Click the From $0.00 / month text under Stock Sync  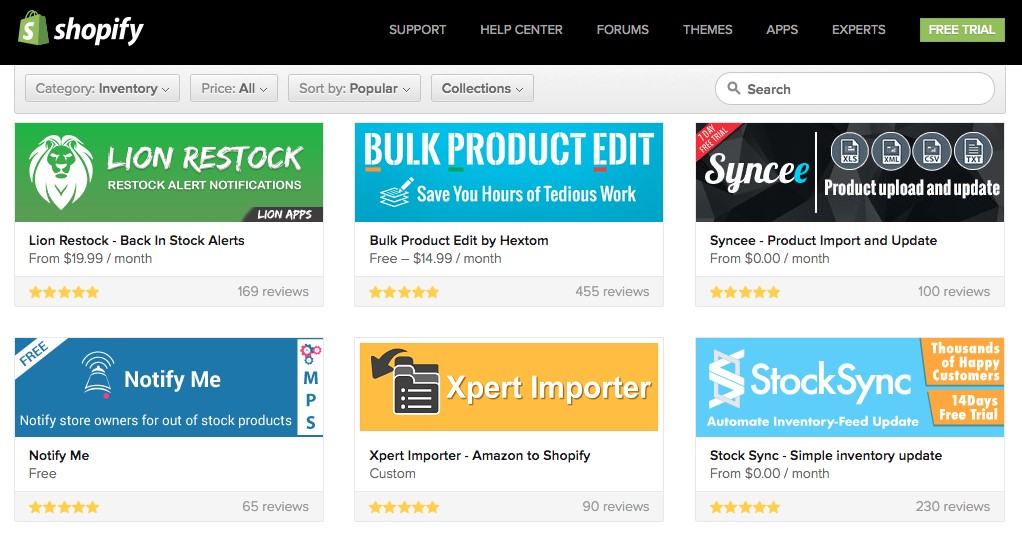(770, 474)
